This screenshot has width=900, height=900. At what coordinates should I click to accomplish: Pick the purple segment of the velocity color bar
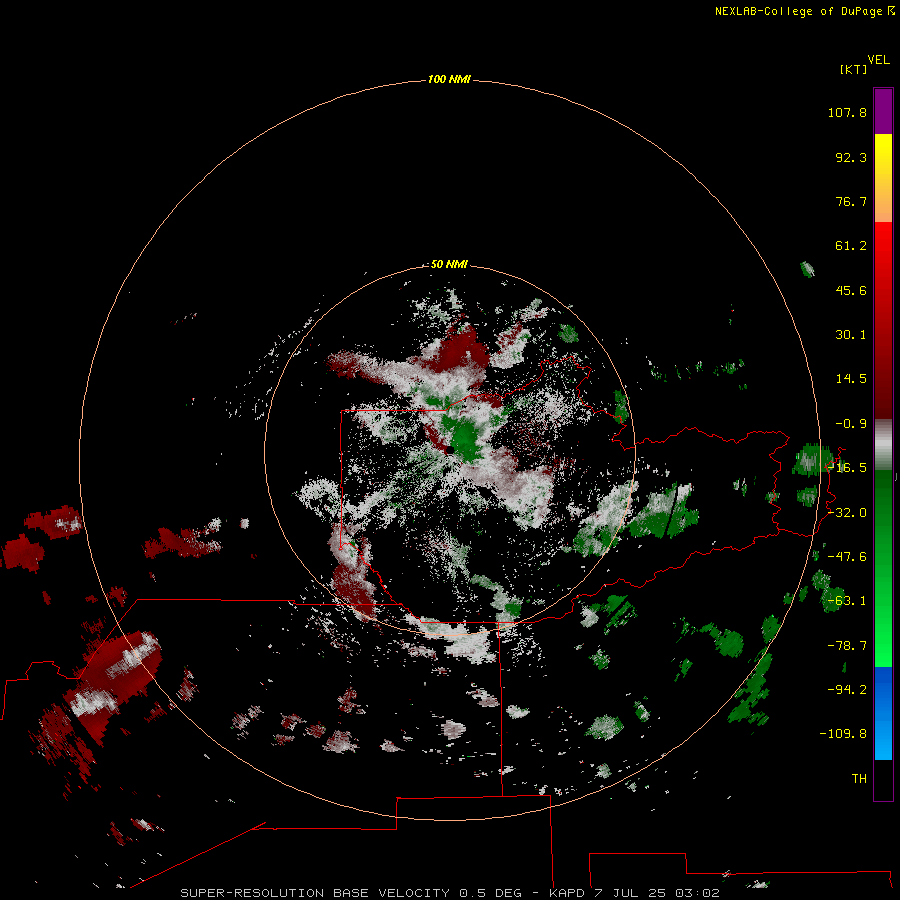point(883,111)
